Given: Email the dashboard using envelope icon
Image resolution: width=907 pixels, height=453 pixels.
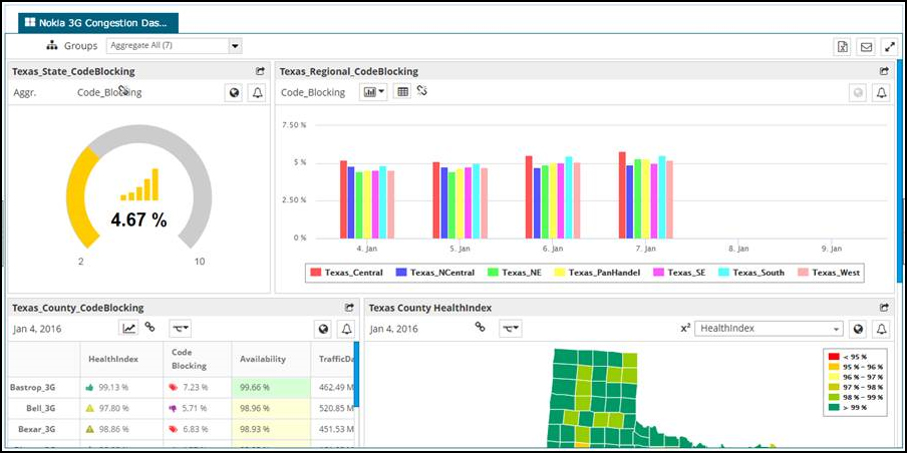Looking at the screenshot, I should (x=866, y=47).
